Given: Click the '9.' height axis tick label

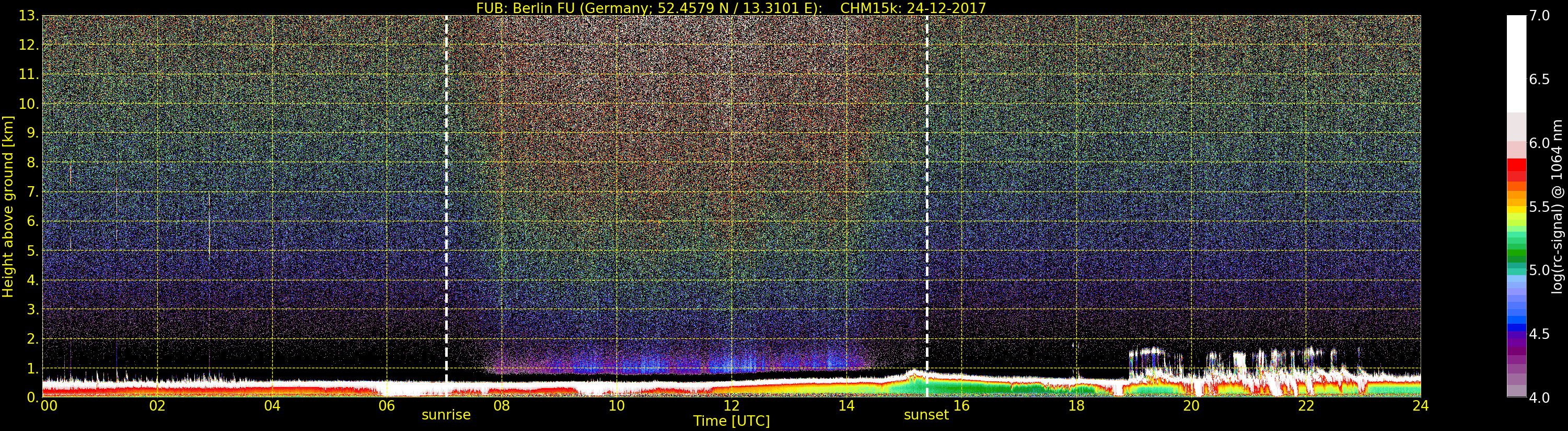Looking at the screenshot, I should [32, 133].
